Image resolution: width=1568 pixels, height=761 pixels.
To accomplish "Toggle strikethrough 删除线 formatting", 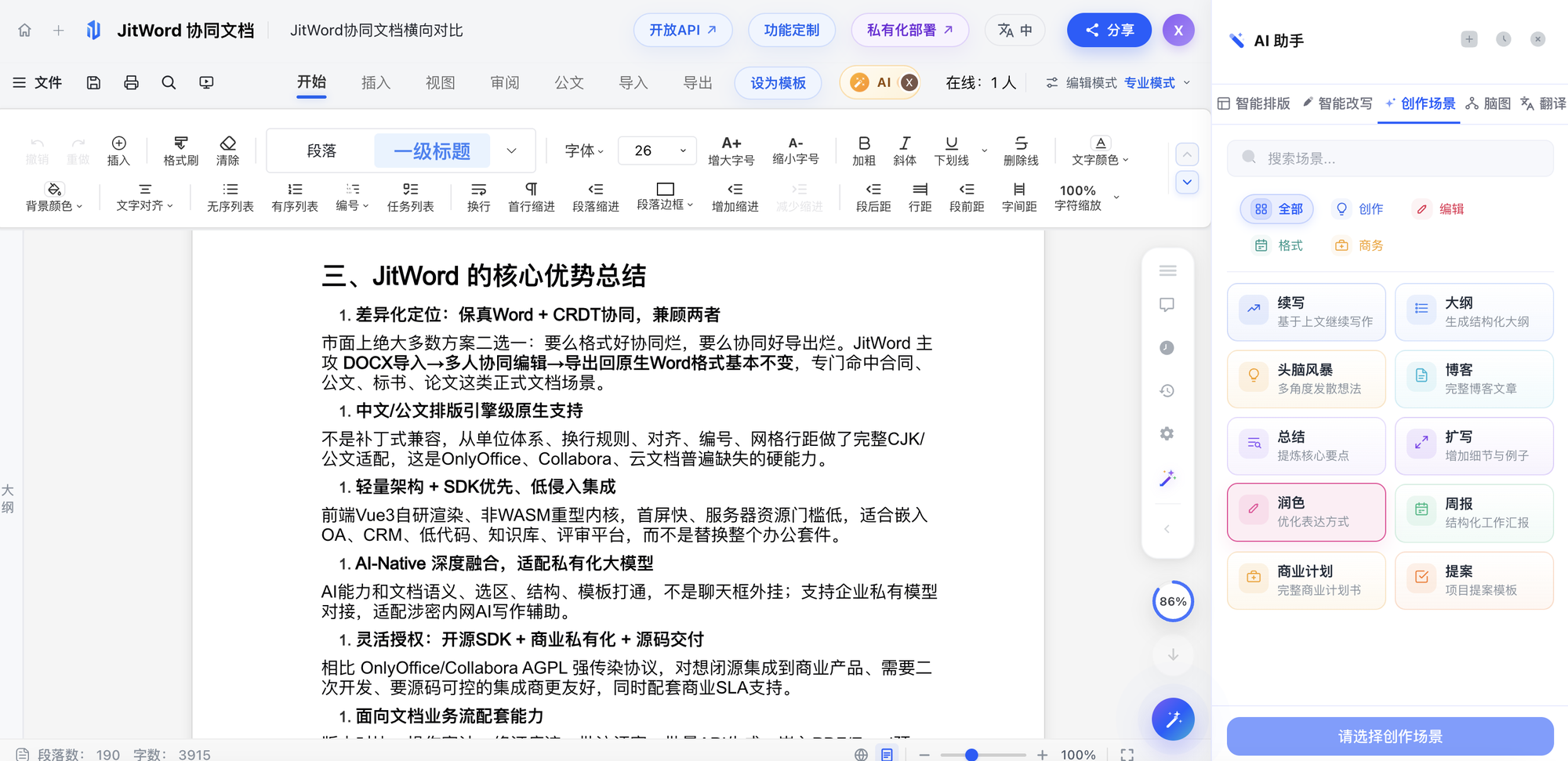I will pos(1021,150).
